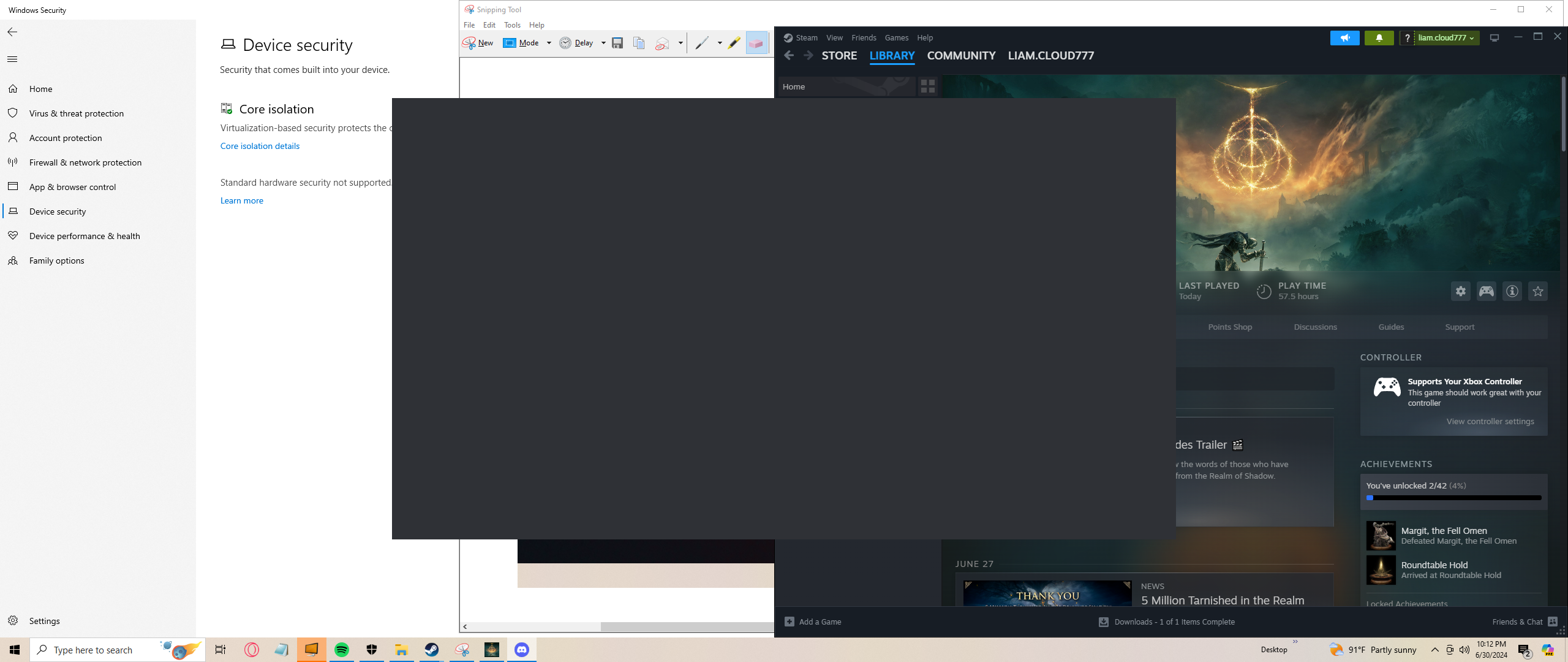This screenshot has width=1568, height=662.
Task: Expand the Pen options dropdown arrow
Action: pos(720,43)
